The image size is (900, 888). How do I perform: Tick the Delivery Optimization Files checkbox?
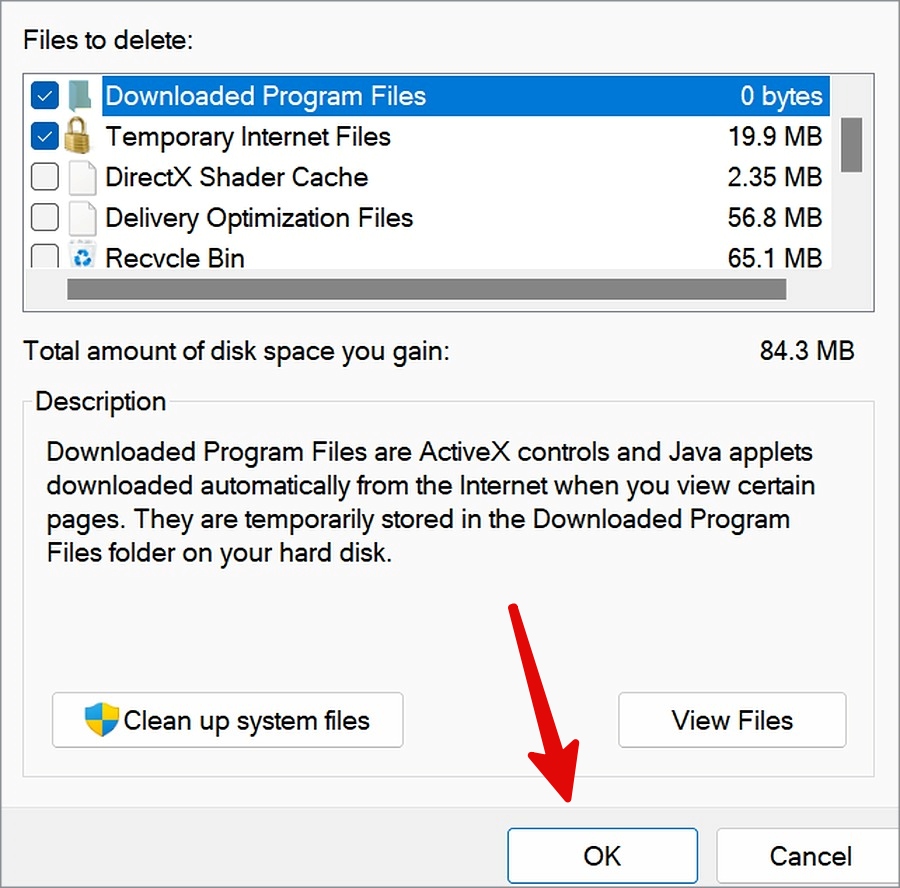[45, 218]
